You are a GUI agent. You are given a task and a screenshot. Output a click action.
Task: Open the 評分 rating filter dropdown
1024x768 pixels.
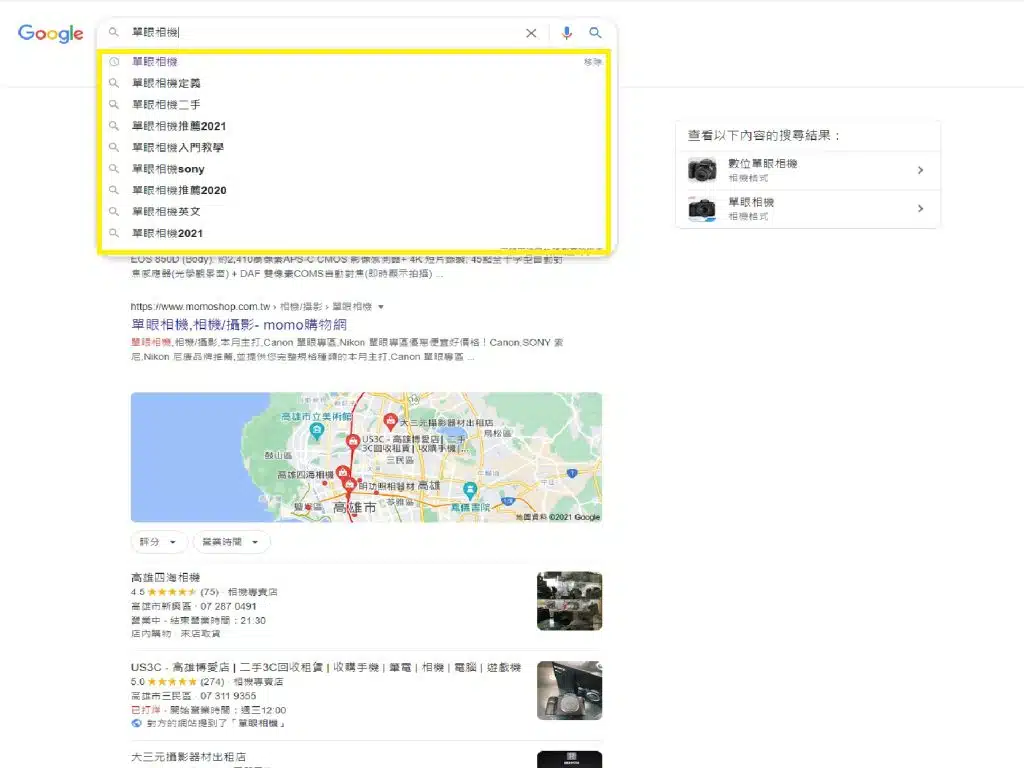(x=157, y=541)
